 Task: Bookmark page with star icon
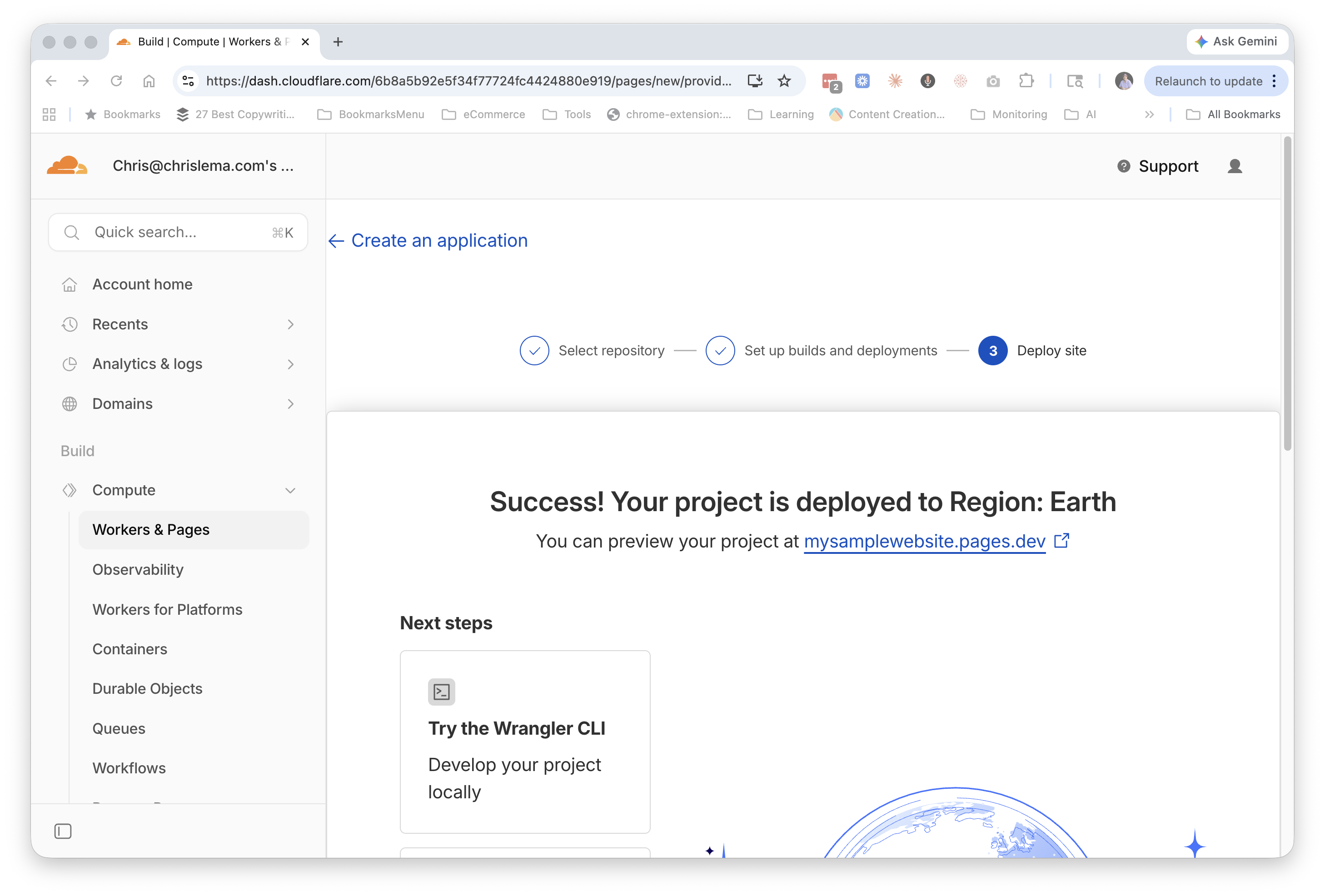(785, 81)
